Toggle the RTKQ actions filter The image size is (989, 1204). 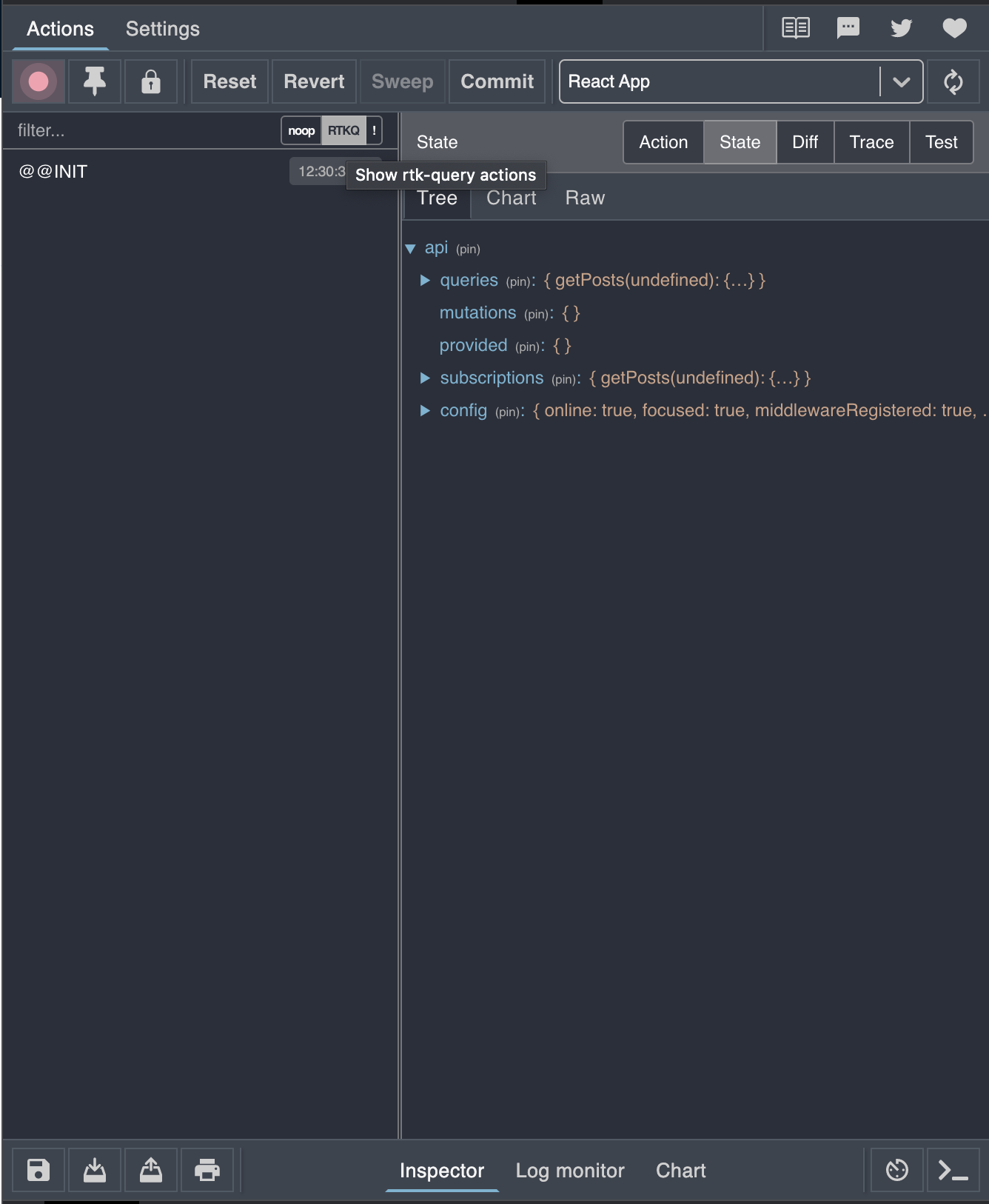pyautogui.click(x=343, y=130)
